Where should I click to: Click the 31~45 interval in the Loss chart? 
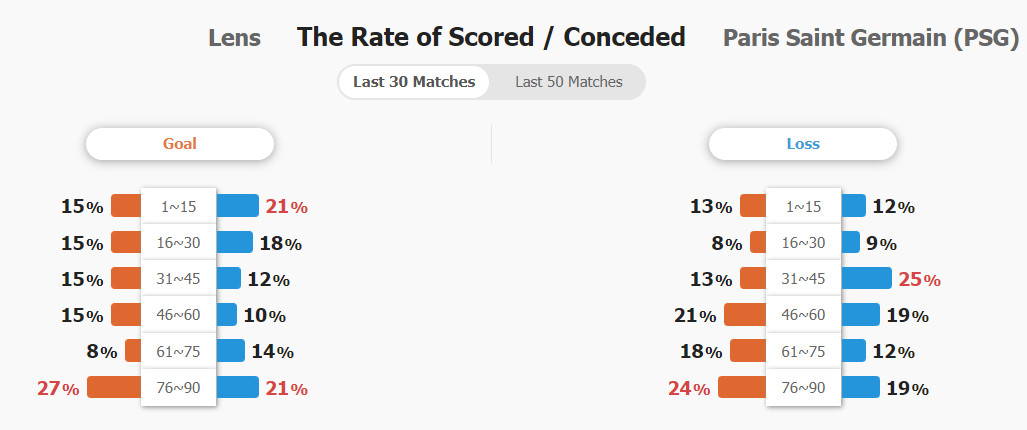pyautogui.click(x=803, y=279)
